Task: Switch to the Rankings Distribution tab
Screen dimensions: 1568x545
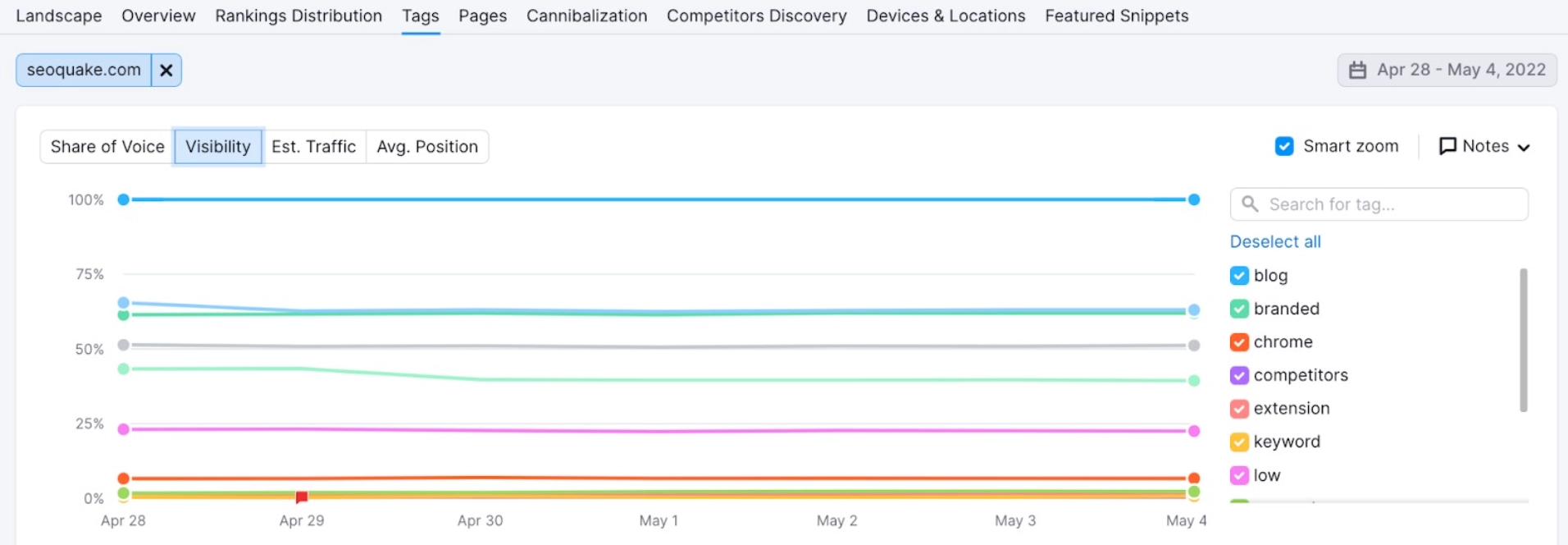Action: 299,16
